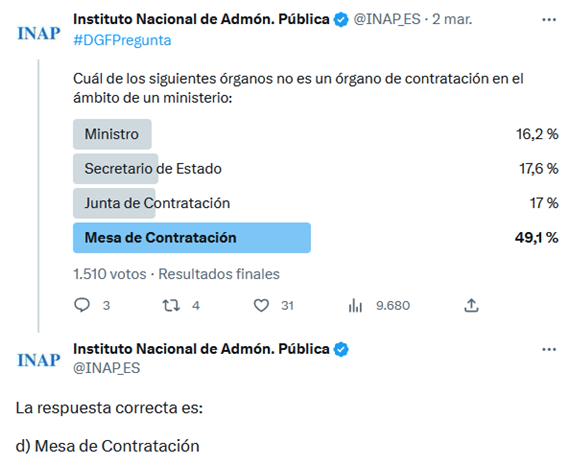Open INAP avatar on first tweet

[39, 33]
